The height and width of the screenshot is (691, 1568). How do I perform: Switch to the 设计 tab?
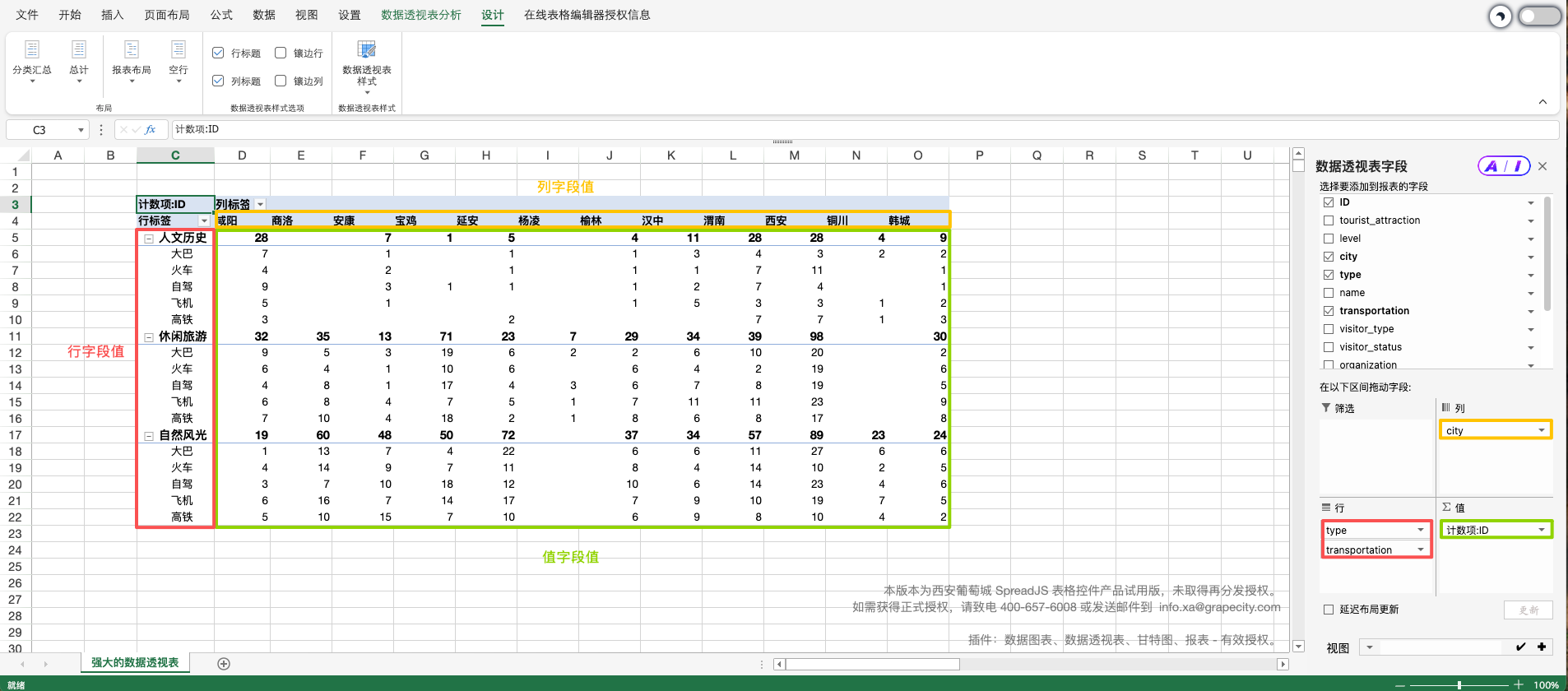click(493, 15)
